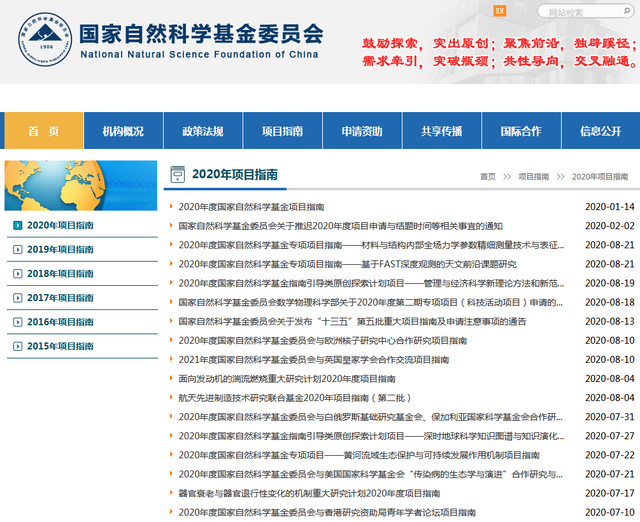
Task: Open the notice about 推迟2020年度项目申请与结题时间
Action: click(x=340, y=226)
